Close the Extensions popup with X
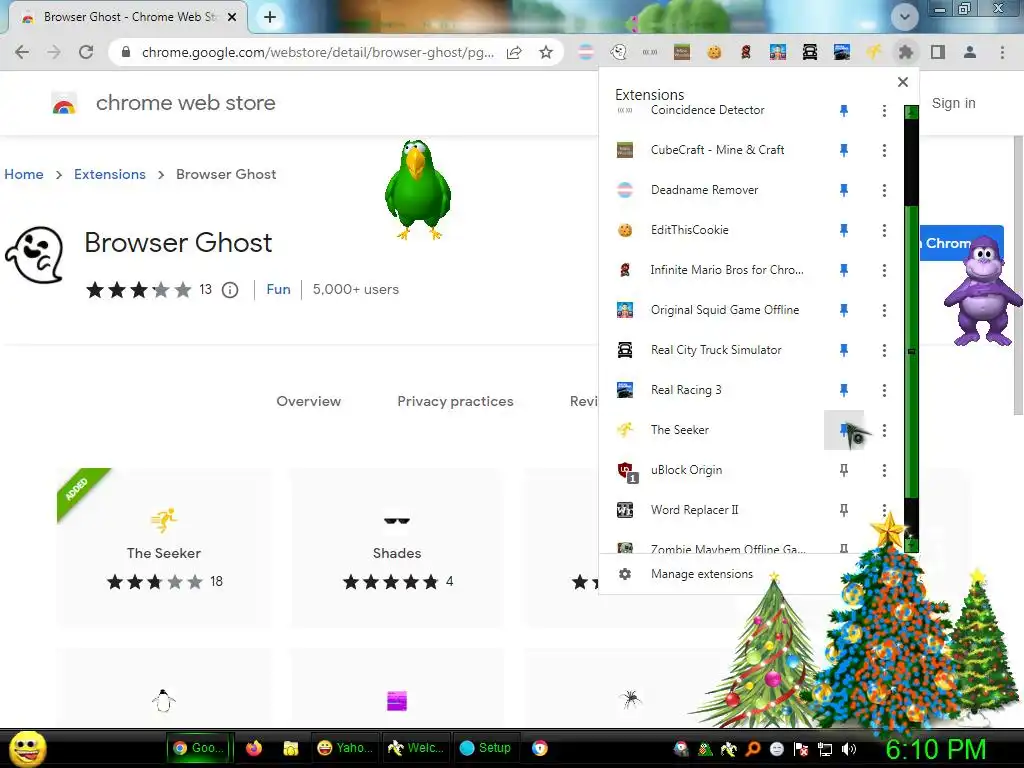1024x768 pixels. tap(903, 82)
